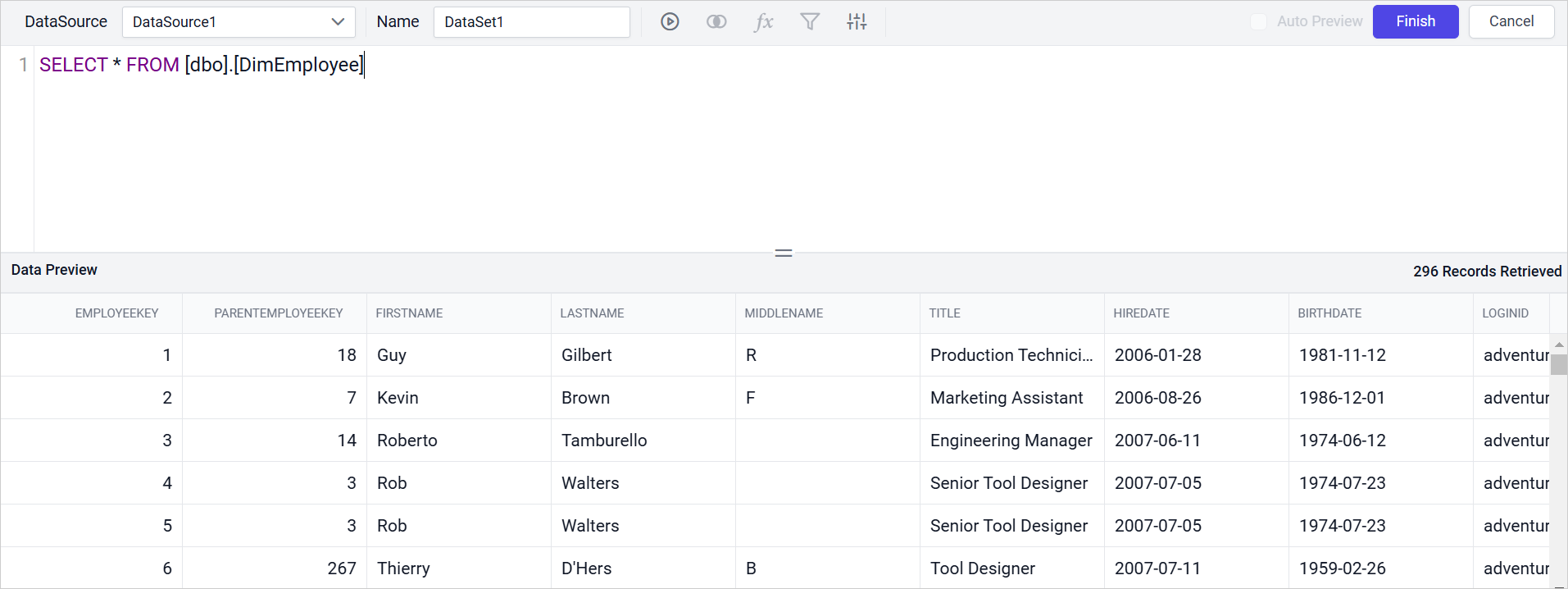Click the vertical scrollbar thumb in preview grid
Screen dimensions: 1568x589
pos(1558,365)
